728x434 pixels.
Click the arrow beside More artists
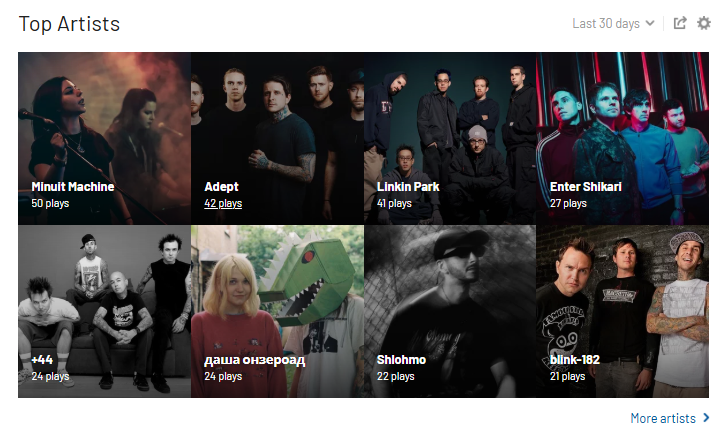(x=706, y=418)
